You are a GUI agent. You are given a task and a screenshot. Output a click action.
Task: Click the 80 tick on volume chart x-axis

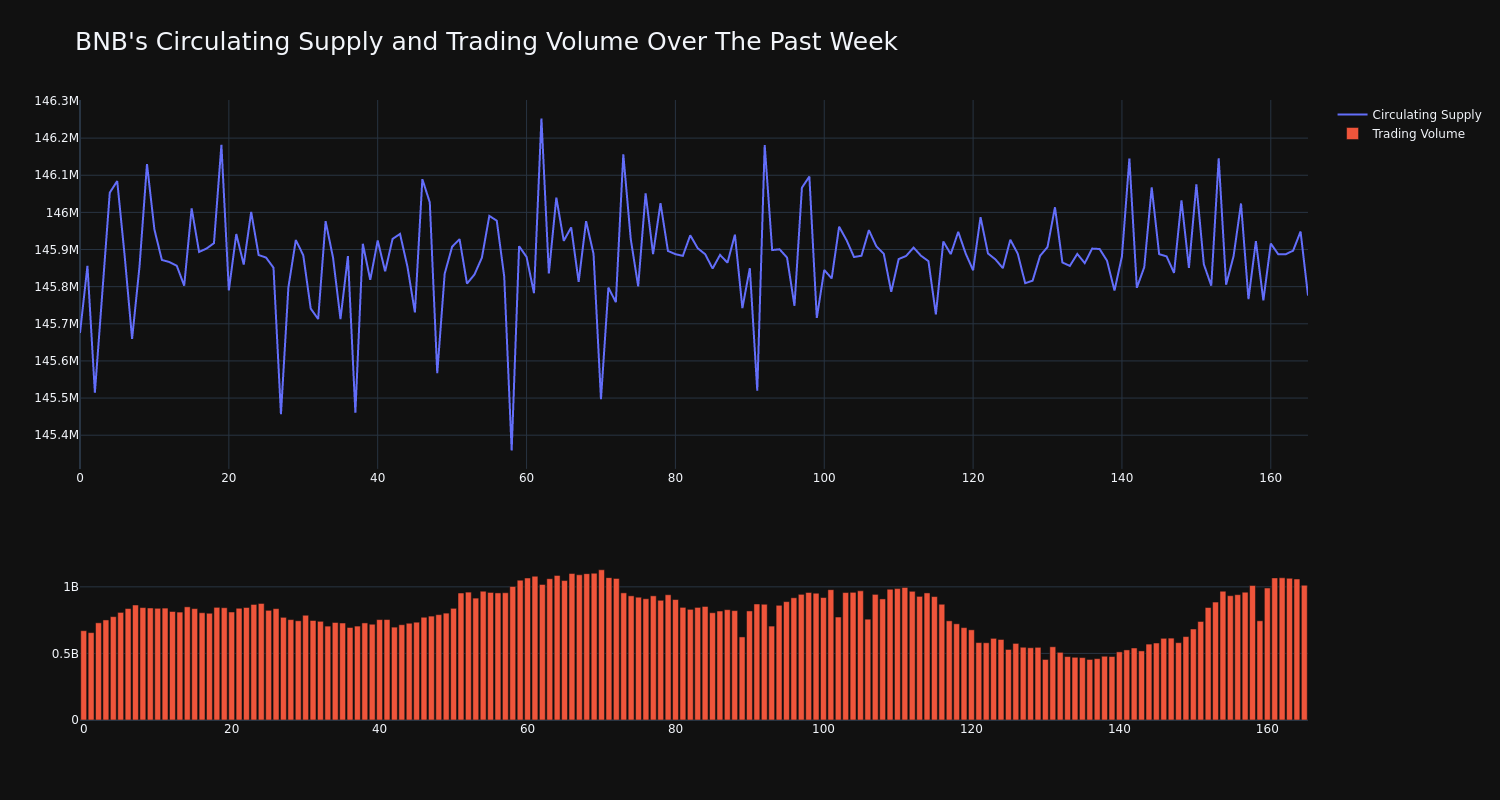pos(675,729)
